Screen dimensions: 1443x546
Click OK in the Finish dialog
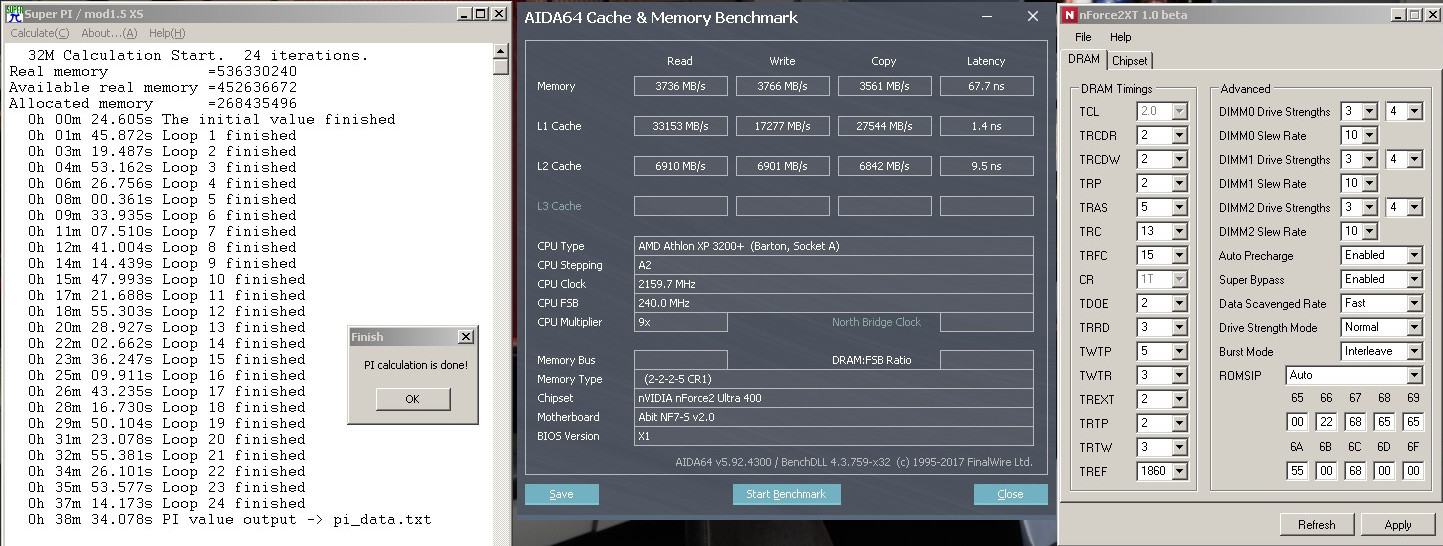click(x=412, y=399)
